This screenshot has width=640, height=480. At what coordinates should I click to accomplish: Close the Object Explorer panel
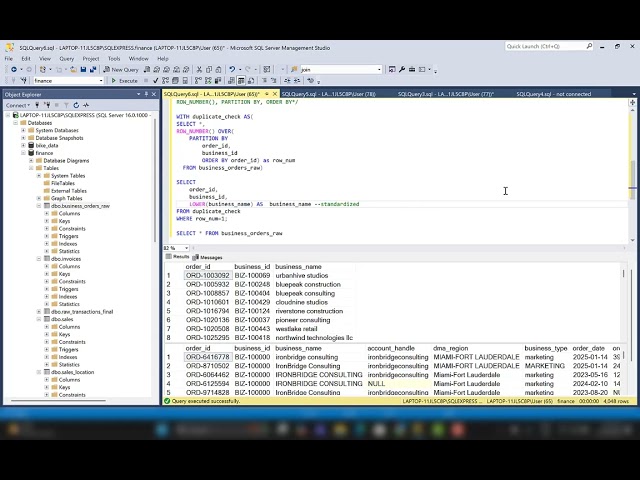[x=154, y=94]
